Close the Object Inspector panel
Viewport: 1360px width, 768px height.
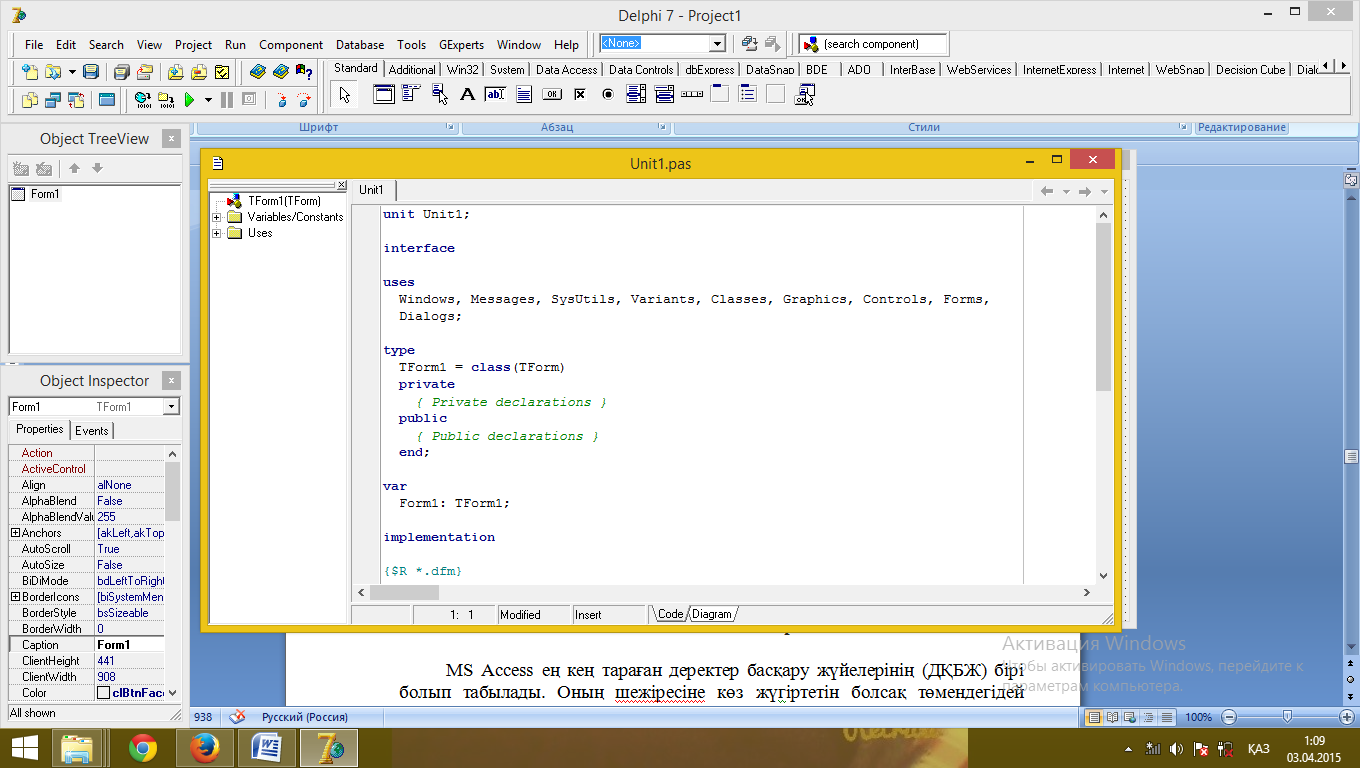pos(171,381)
